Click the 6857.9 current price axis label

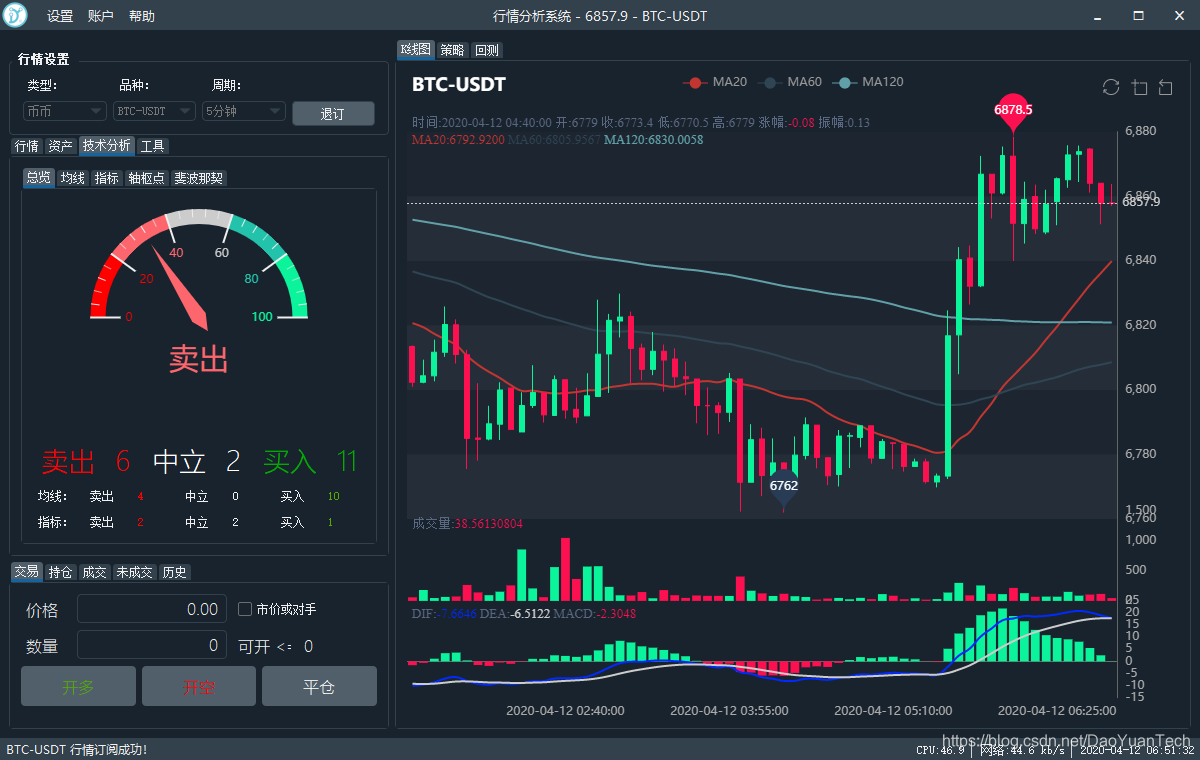1141,202
